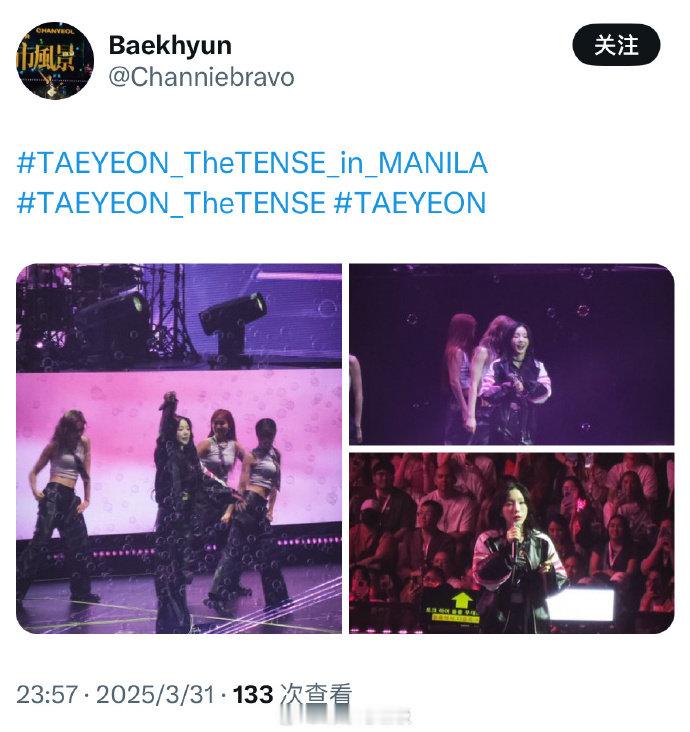
Task: Open the #TAEYEON_TheTENSE hashtag on second line
Action: coord(171,203)
